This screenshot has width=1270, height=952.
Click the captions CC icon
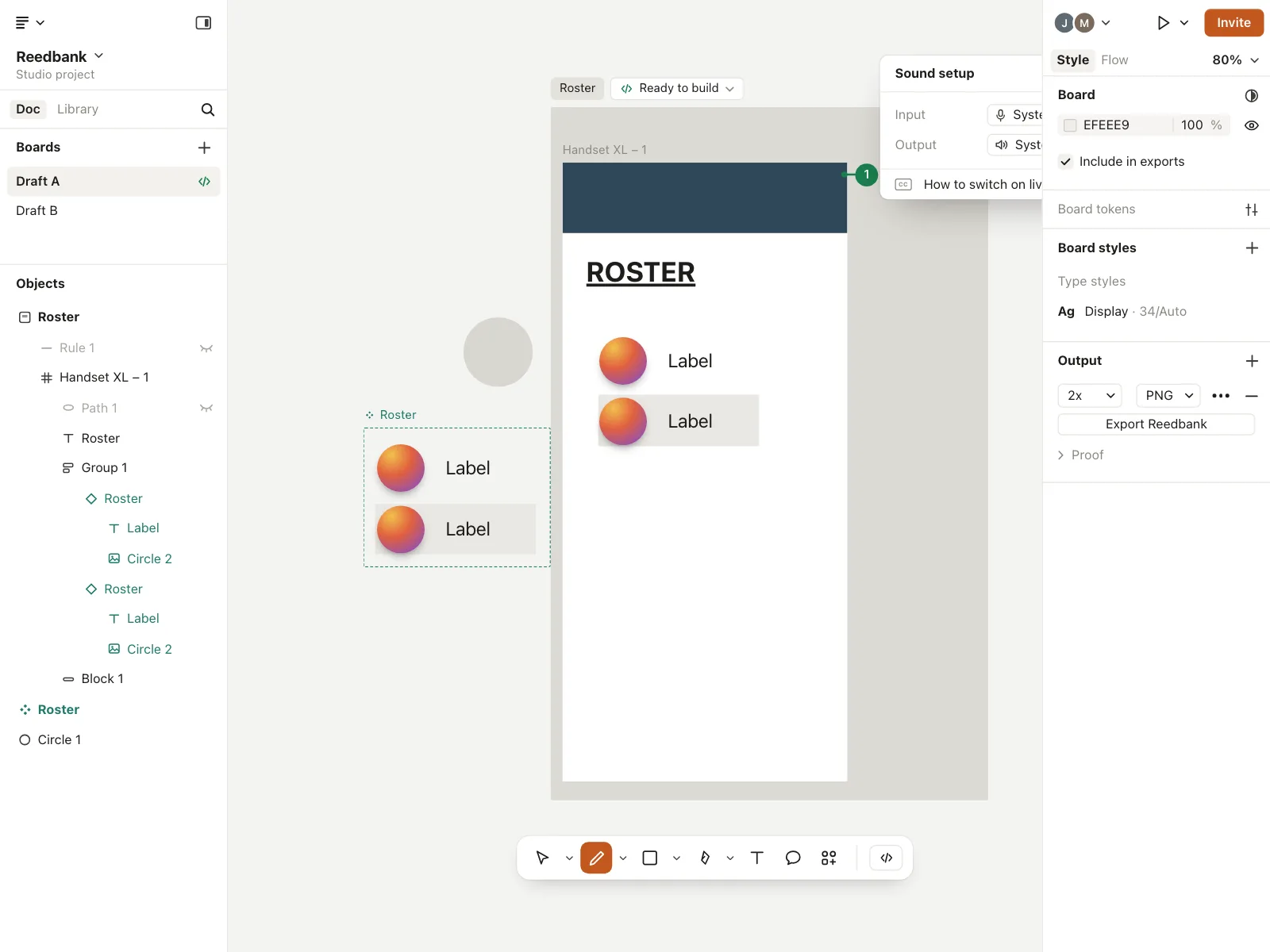[x=903, y=185]
